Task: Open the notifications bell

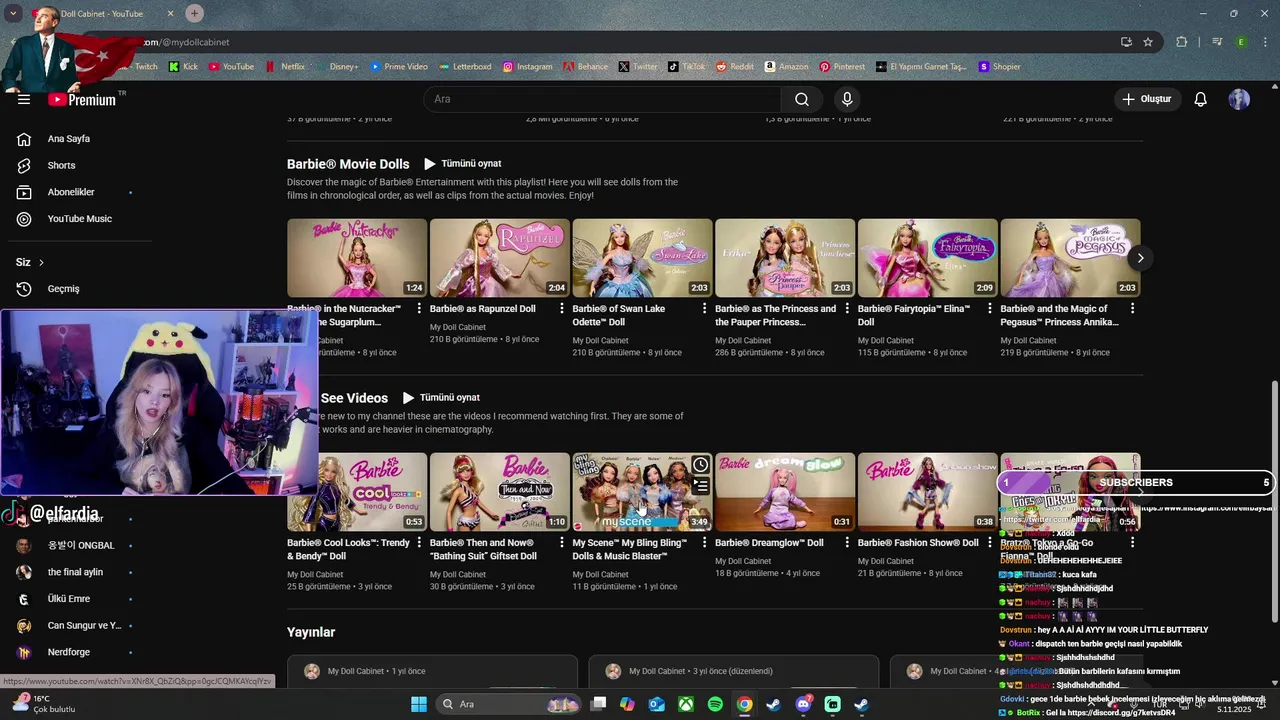Action: (1201, 99)
